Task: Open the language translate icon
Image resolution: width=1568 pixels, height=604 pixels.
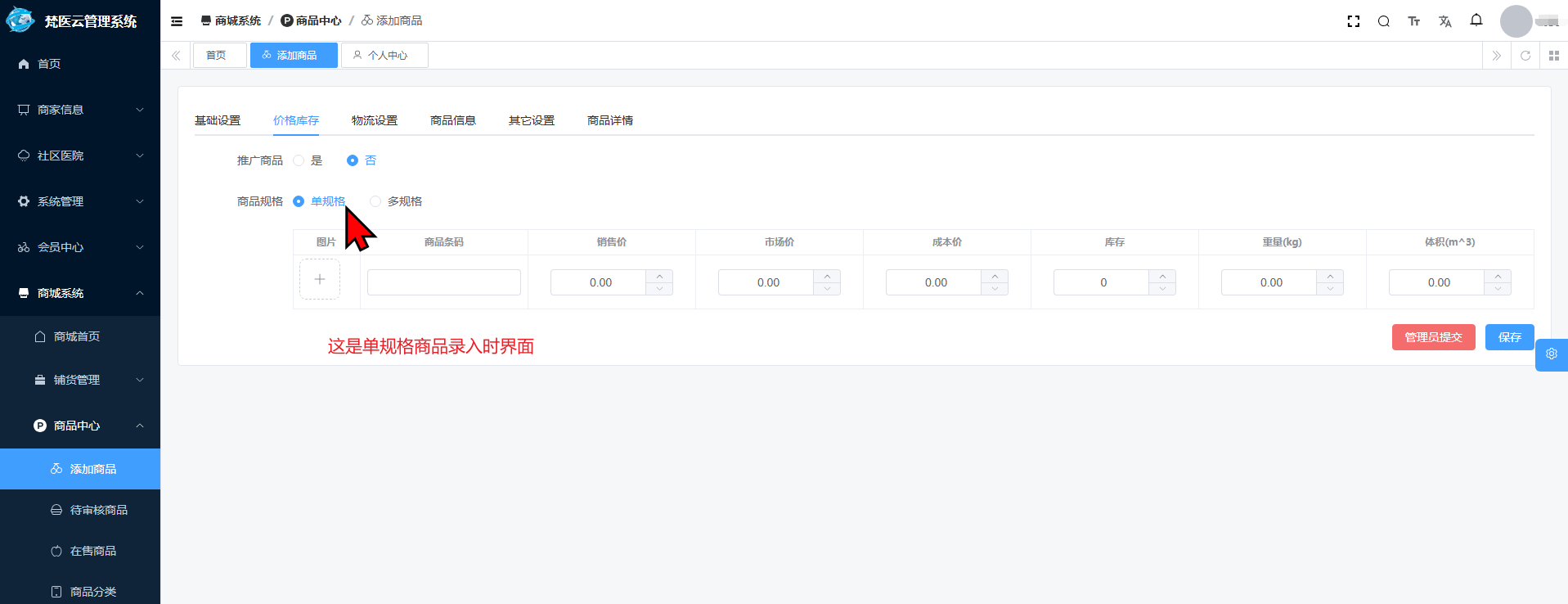Action: coord(1445,21)
